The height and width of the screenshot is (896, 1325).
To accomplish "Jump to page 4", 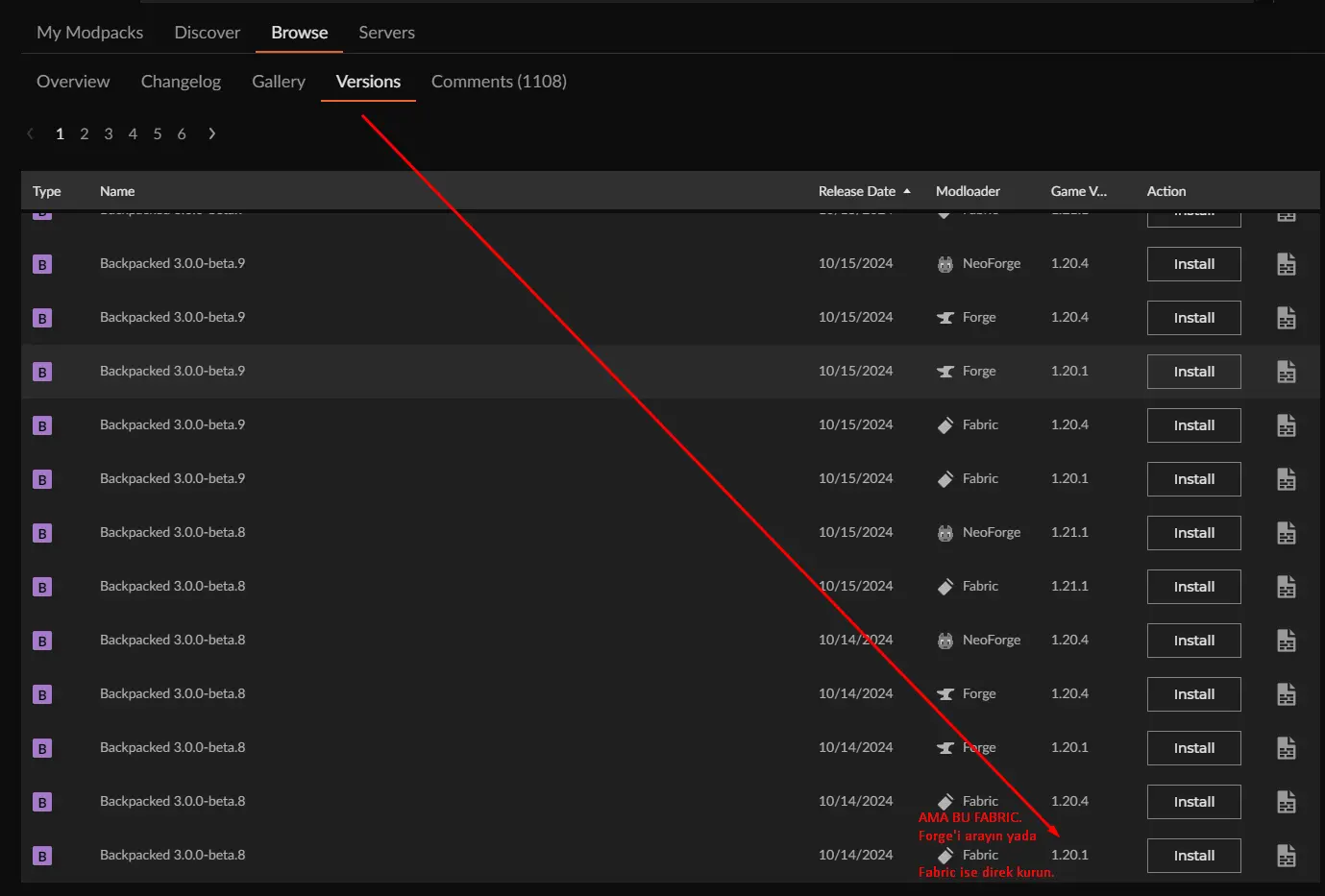I will pyautogui.click(x=133, y=133).
